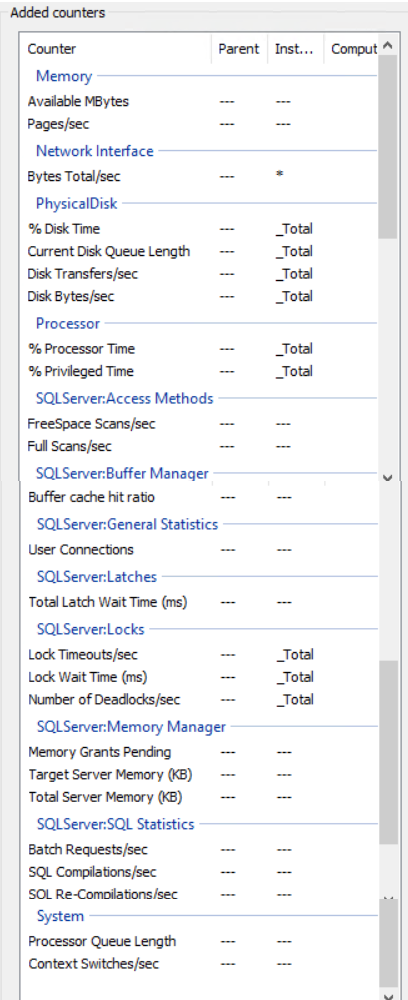
Task: Click the scroll up arrow at top
Action: click(x=388, y=47)
